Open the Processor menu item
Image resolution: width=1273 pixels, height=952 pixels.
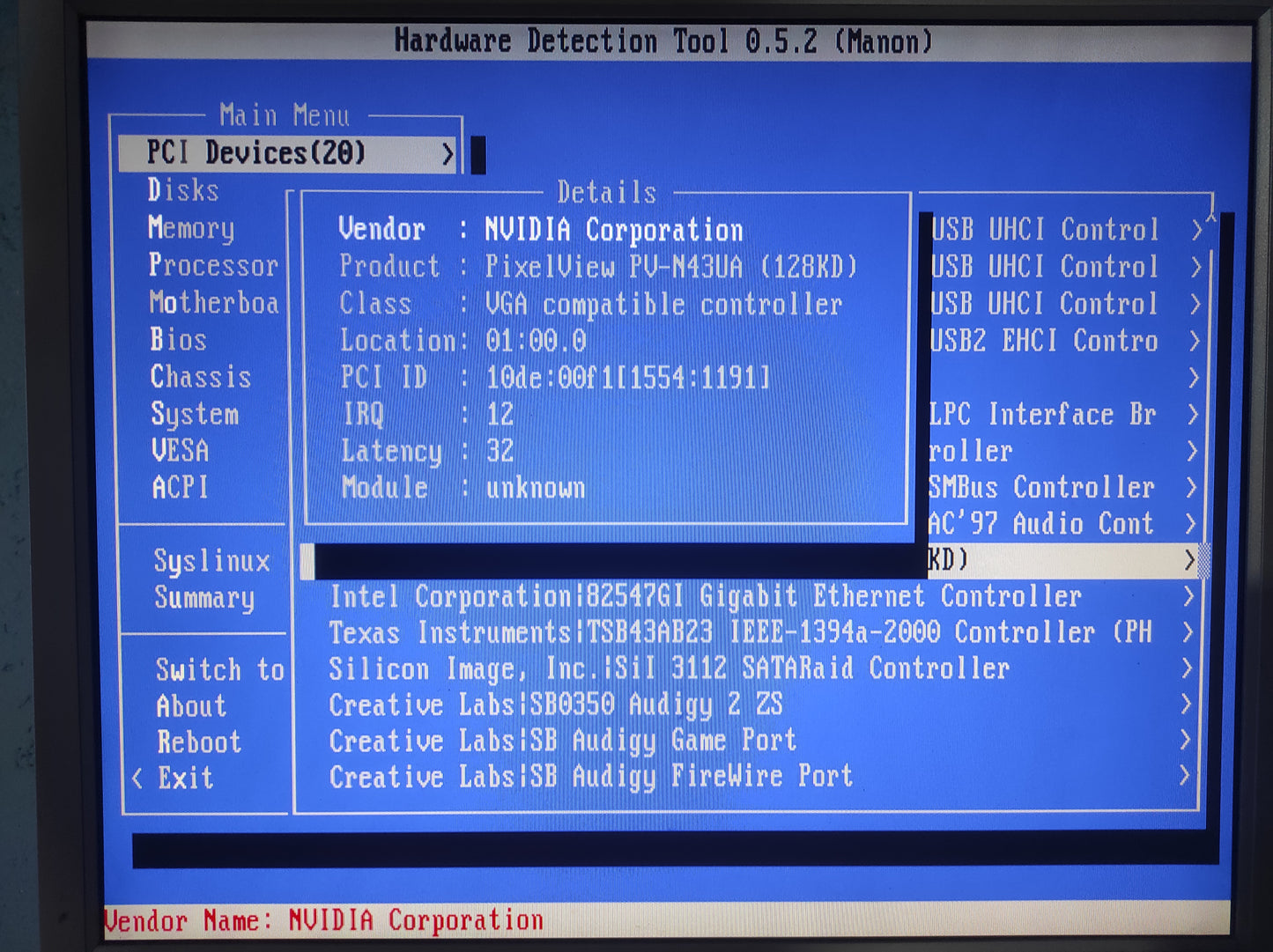tap(212, 265)
